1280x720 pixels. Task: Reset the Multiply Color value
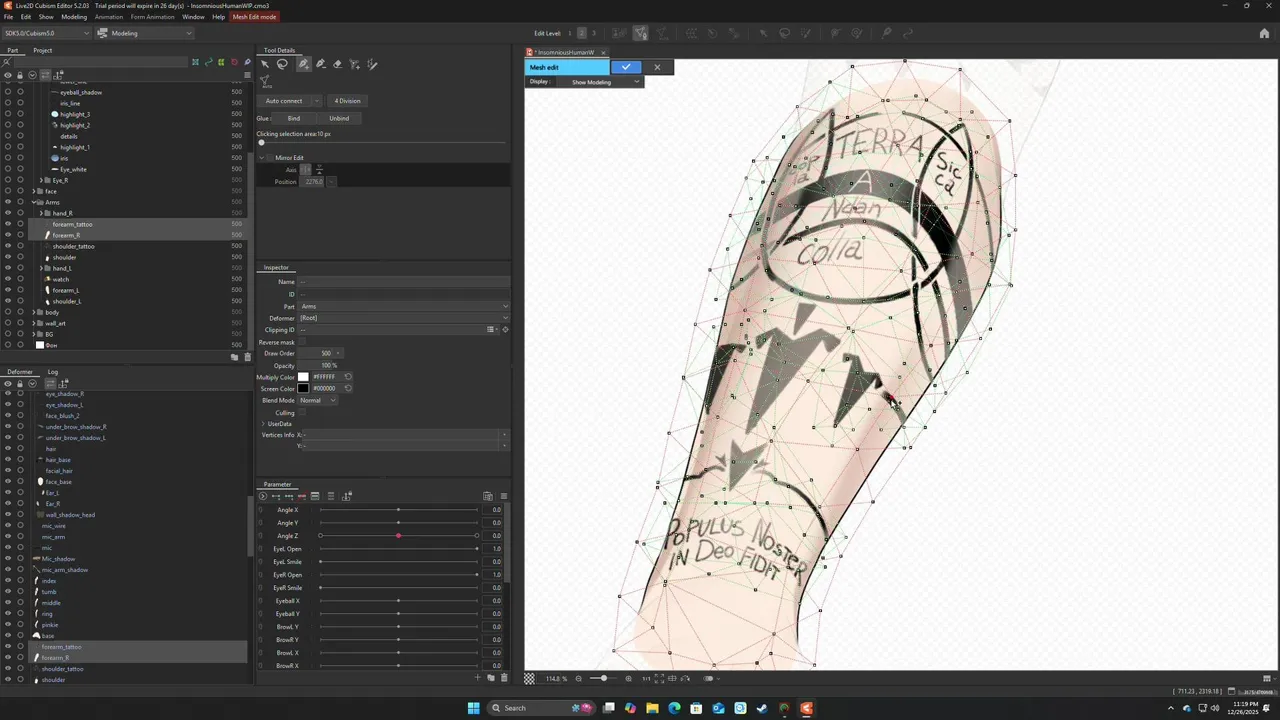pyautogui.click(x=348, y=377)
